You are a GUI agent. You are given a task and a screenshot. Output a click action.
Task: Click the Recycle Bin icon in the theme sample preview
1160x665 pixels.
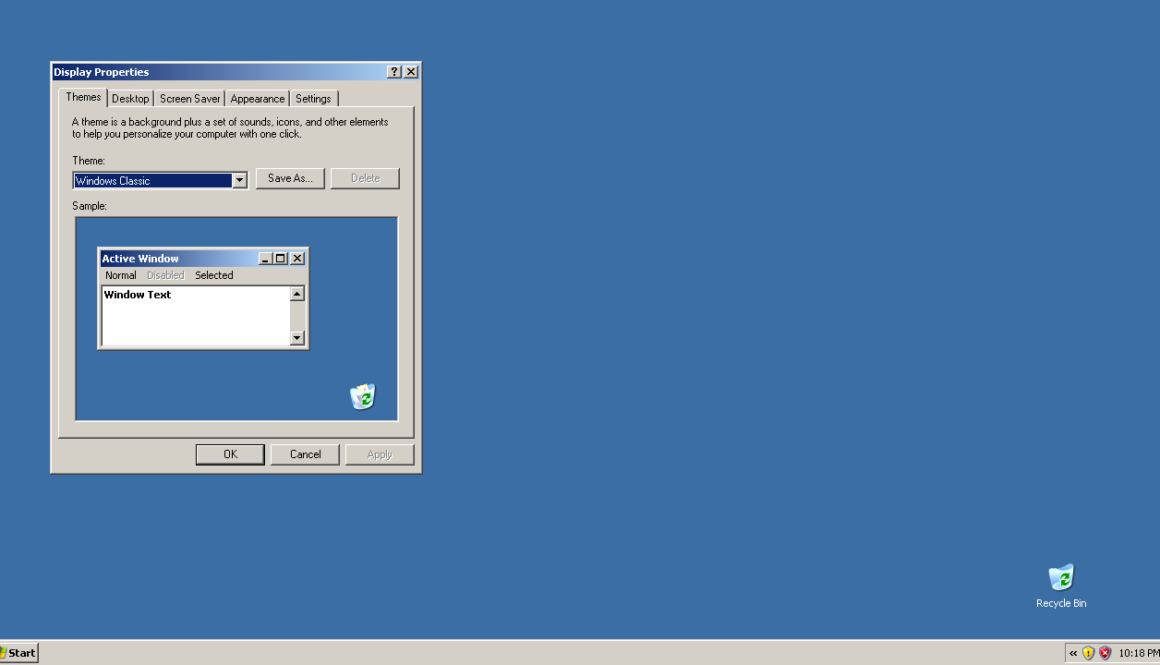(x=362, y=396)
